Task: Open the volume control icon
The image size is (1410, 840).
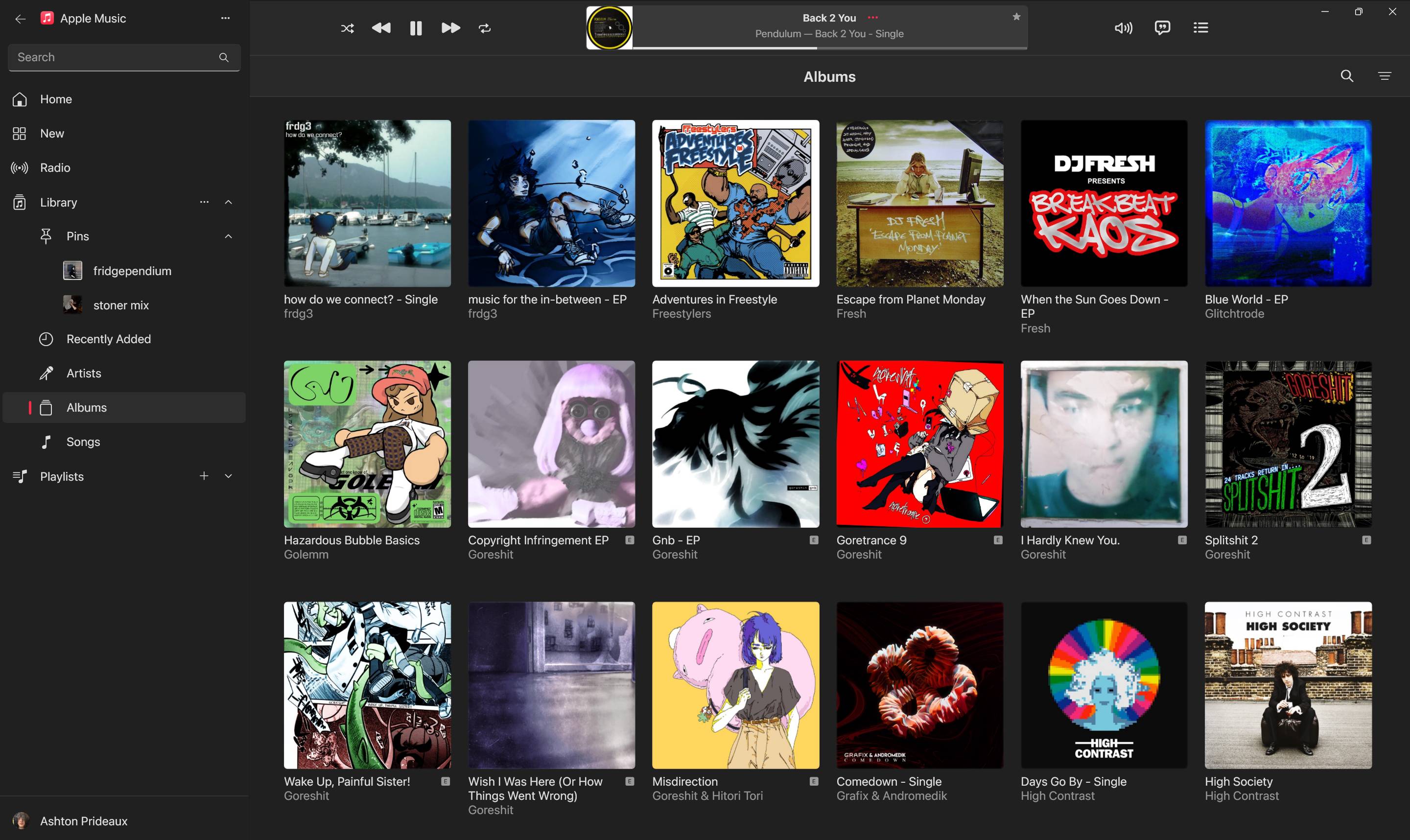Action: [1123, 28]
